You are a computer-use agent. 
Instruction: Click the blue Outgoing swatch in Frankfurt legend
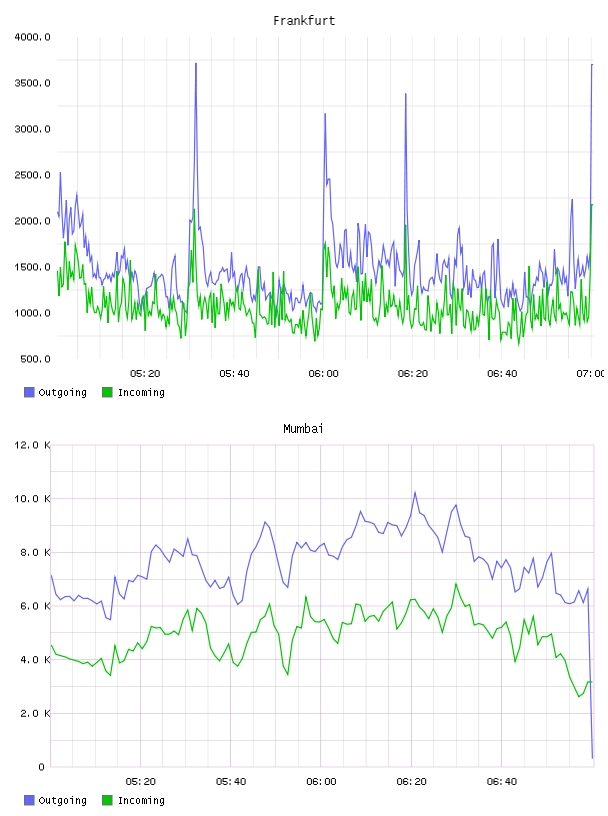coord(29,392)
